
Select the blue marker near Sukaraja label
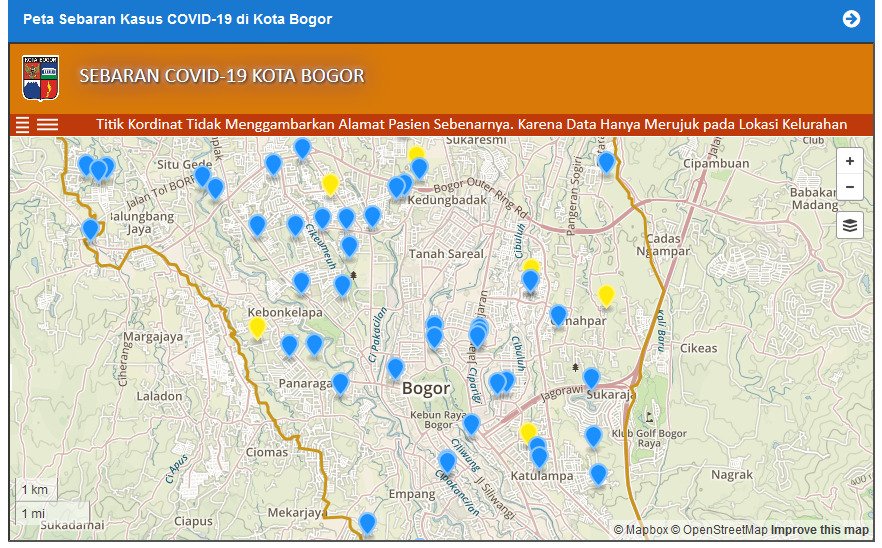[x=591, y=378]
